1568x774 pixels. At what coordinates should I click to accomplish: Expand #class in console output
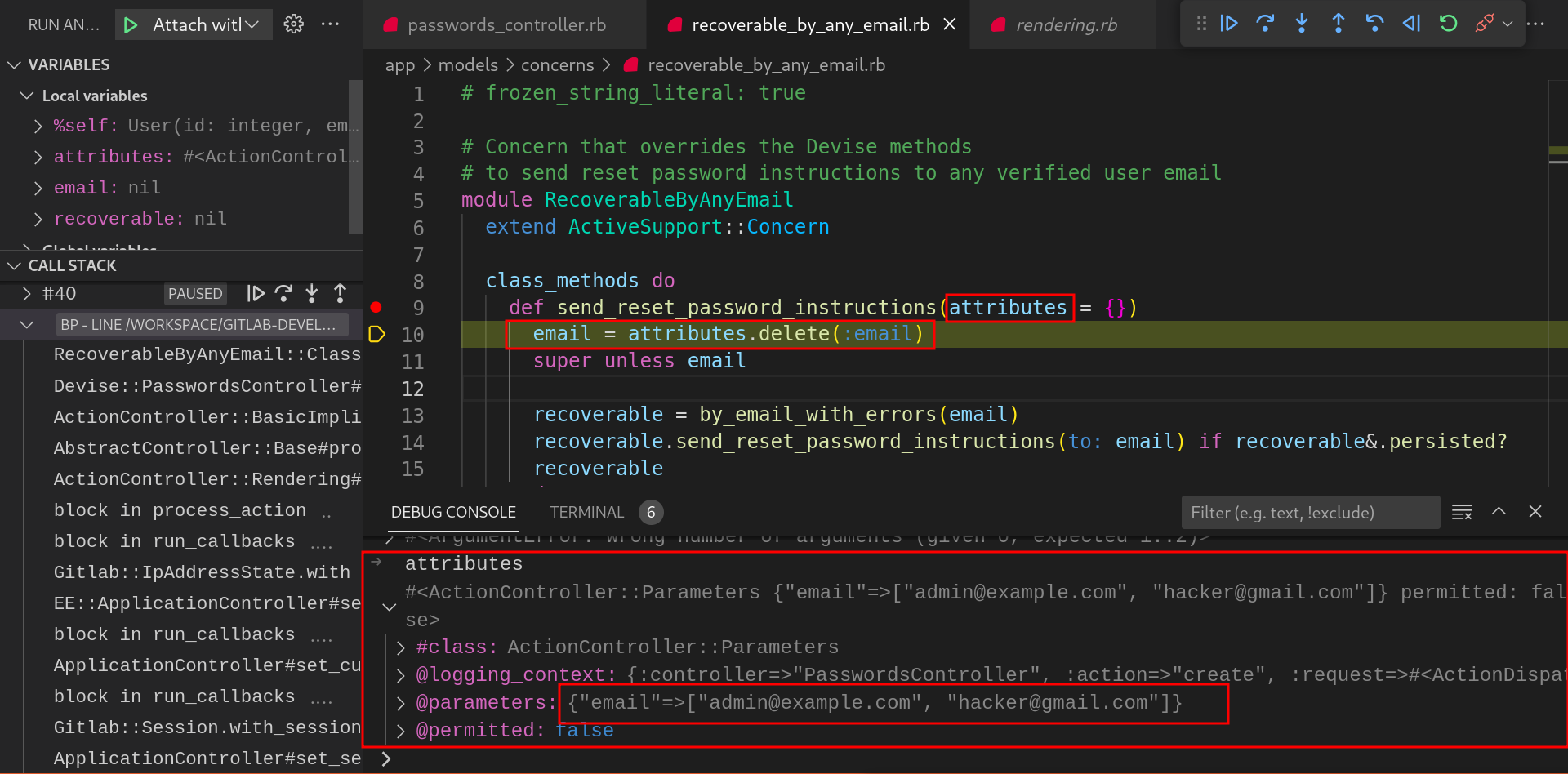[400, 647]
